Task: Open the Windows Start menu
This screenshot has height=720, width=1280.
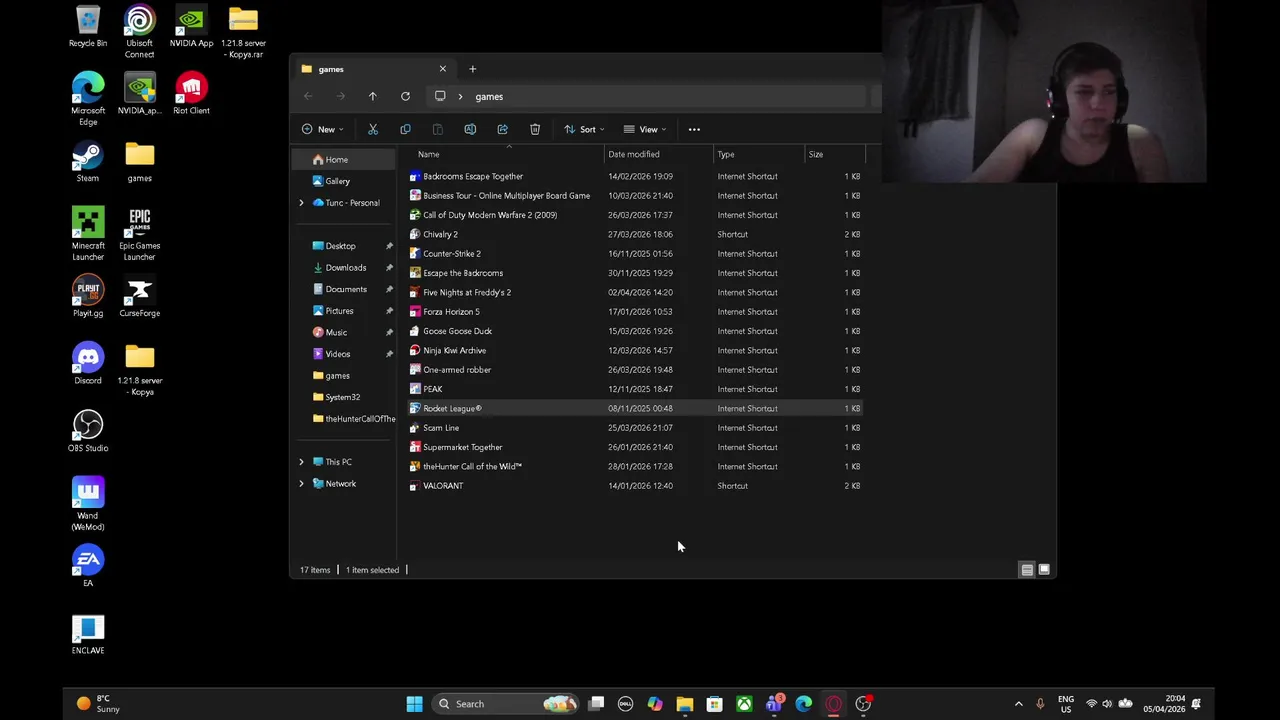Action: click(x=414, y=704)
